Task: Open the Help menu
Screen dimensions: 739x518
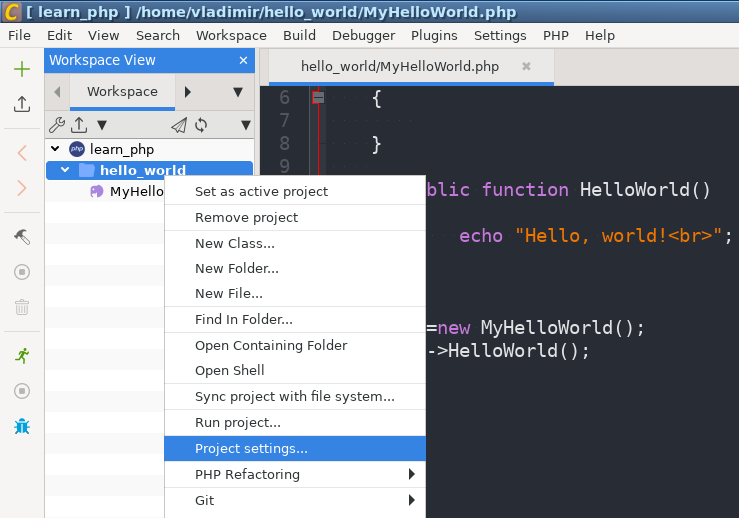Action: tap(600, 35)
